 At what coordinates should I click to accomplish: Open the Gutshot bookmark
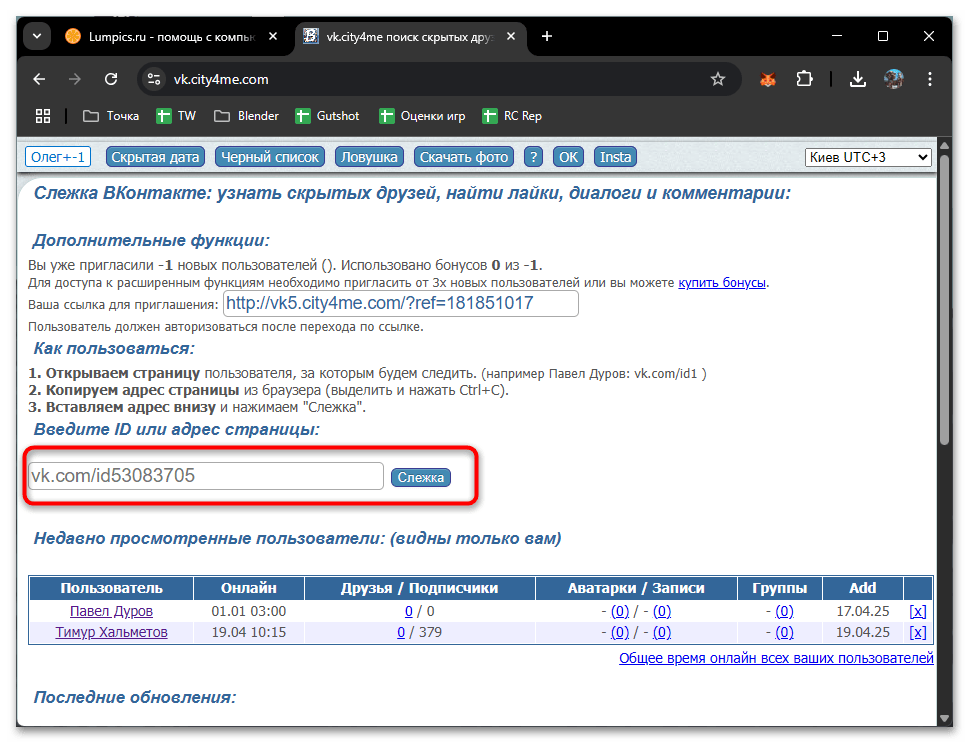coord(328,116)
